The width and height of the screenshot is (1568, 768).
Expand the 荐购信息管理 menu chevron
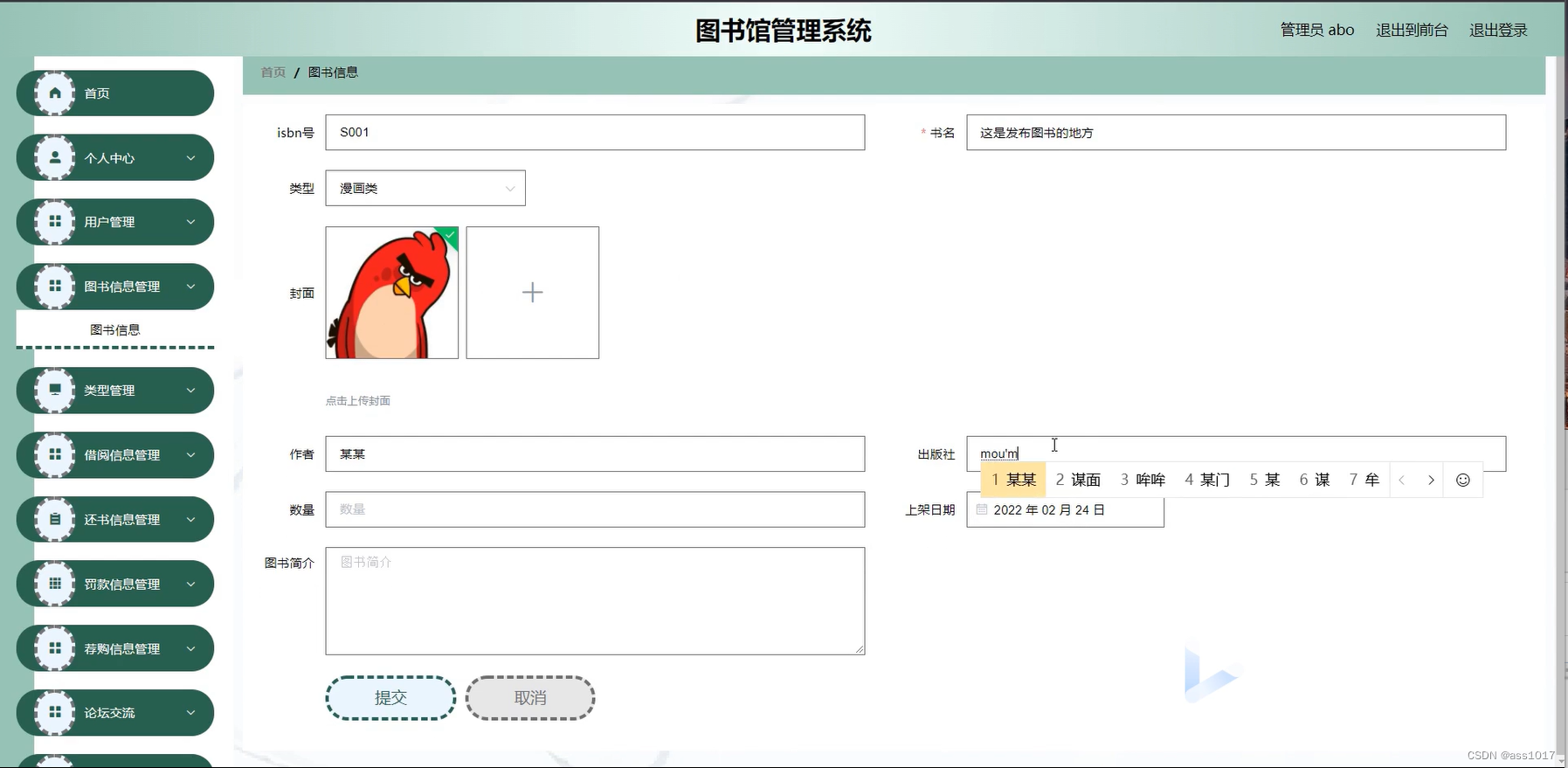190,648
